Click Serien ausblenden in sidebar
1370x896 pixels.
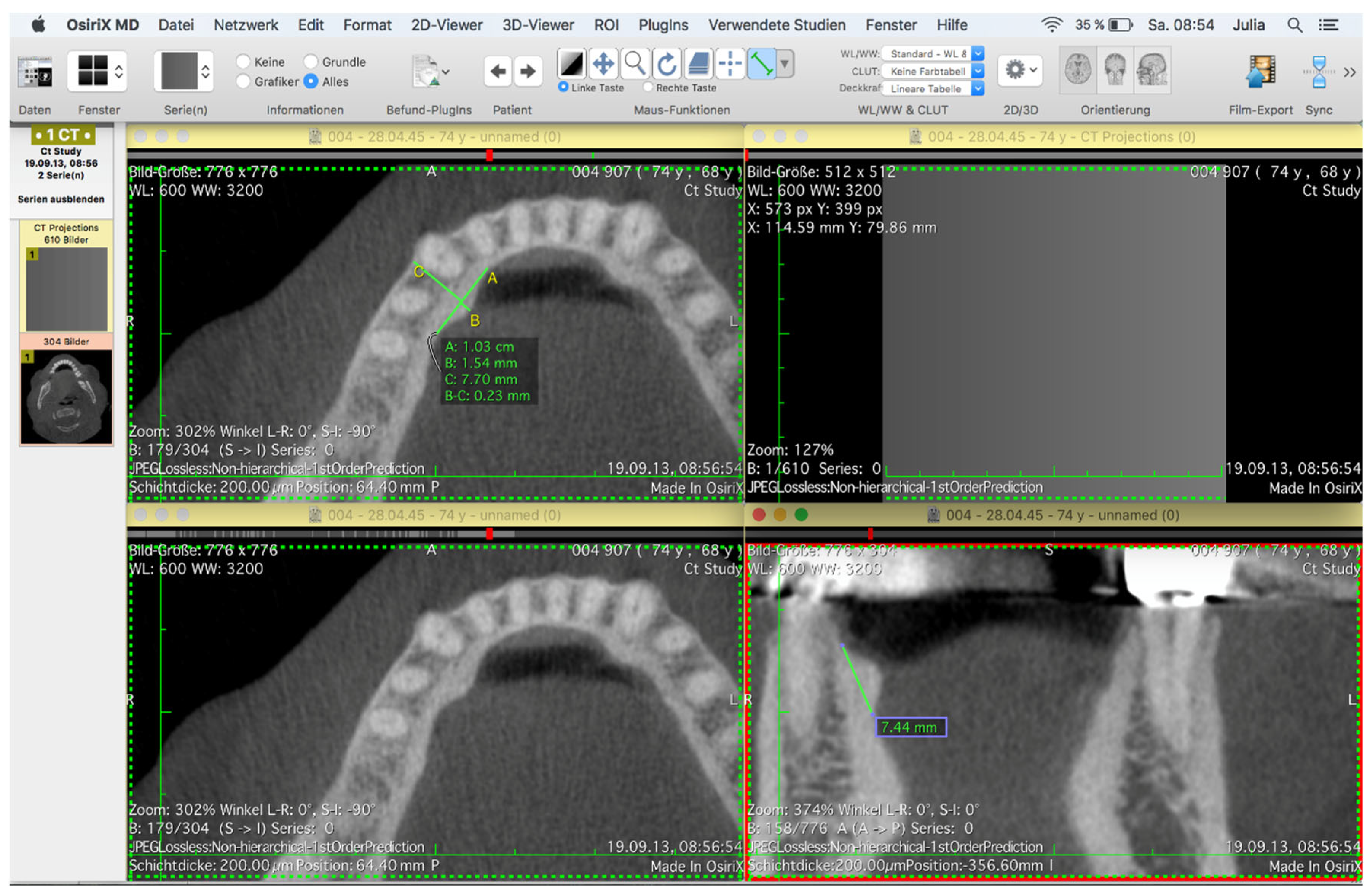click(x=61, y=199)
